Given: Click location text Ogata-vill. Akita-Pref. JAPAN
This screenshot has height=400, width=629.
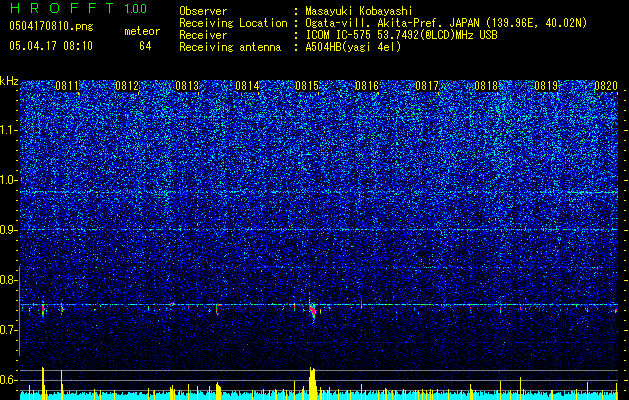Looking at the screenshot, I should 392,24.
